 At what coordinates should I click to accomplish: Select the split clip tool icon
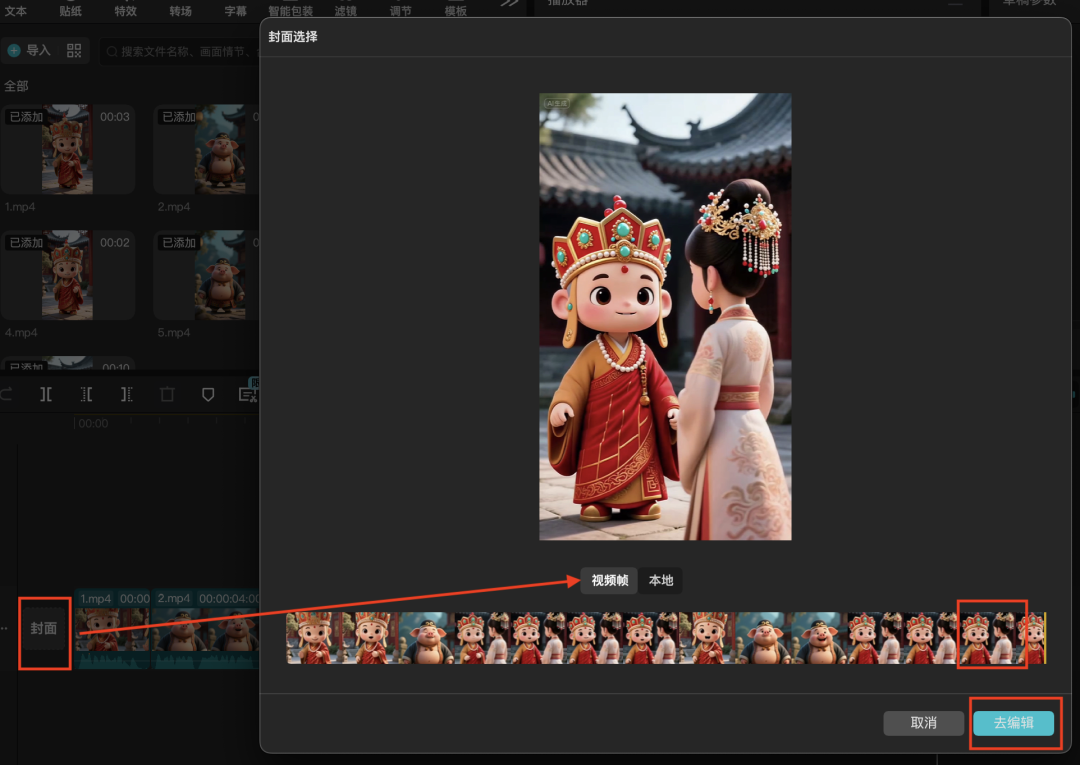[46, 395]
